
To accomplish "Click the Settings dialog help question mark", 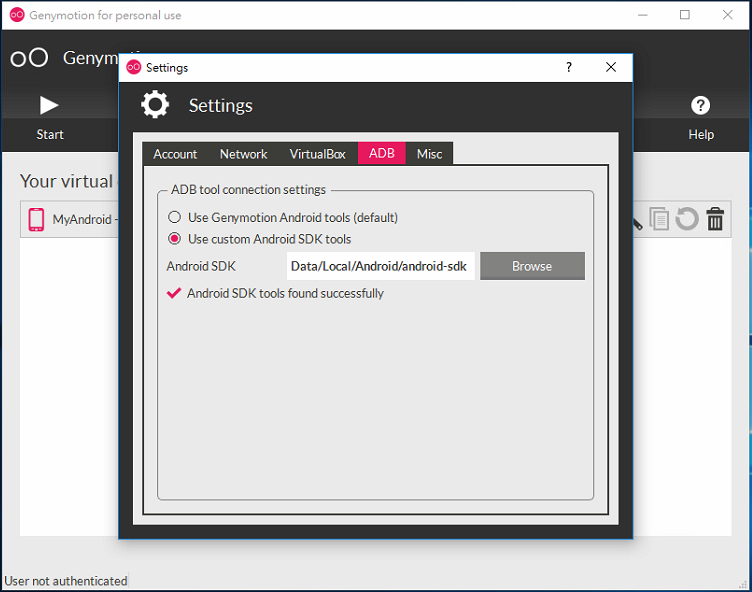I will pyautogui.click(x=569, y=67).
